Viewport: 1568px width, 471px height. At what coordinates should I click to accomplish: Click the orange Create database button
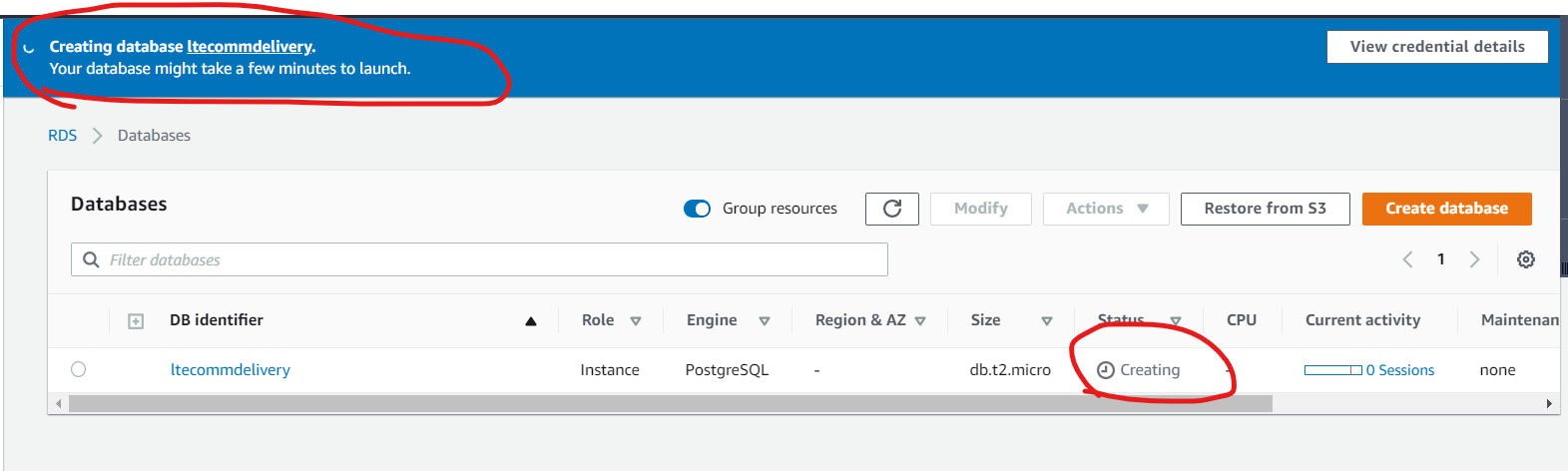click(x=1446, y=209)
